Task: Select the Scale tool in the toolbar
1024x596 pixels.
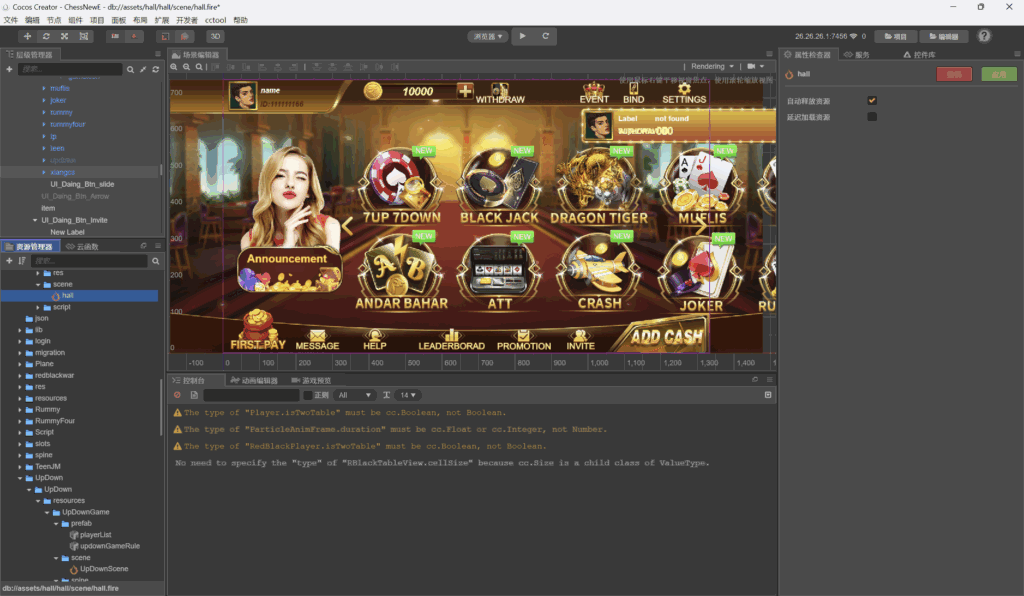Action: click(64, 36)
